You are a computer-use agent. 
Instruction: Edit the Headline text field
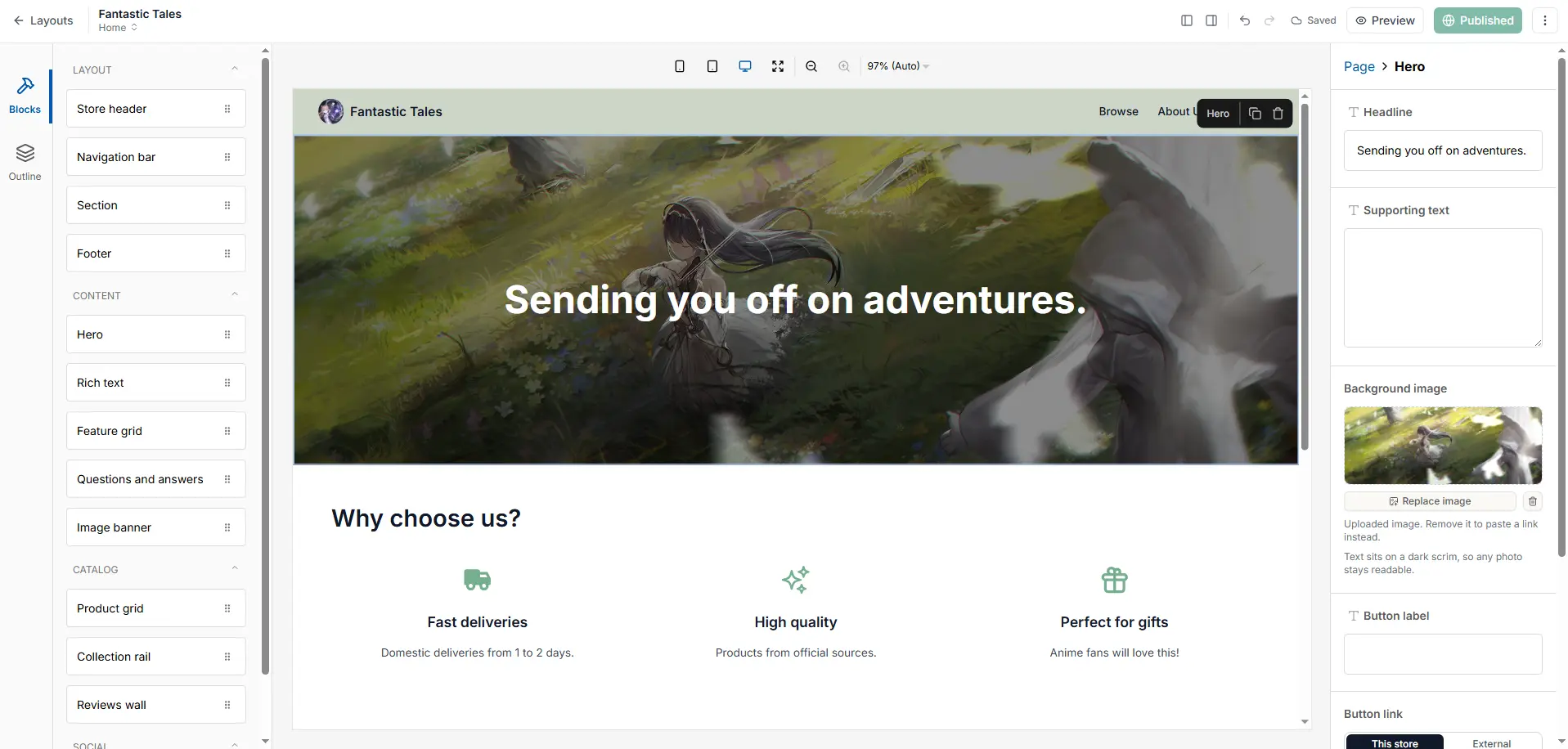1443,150
